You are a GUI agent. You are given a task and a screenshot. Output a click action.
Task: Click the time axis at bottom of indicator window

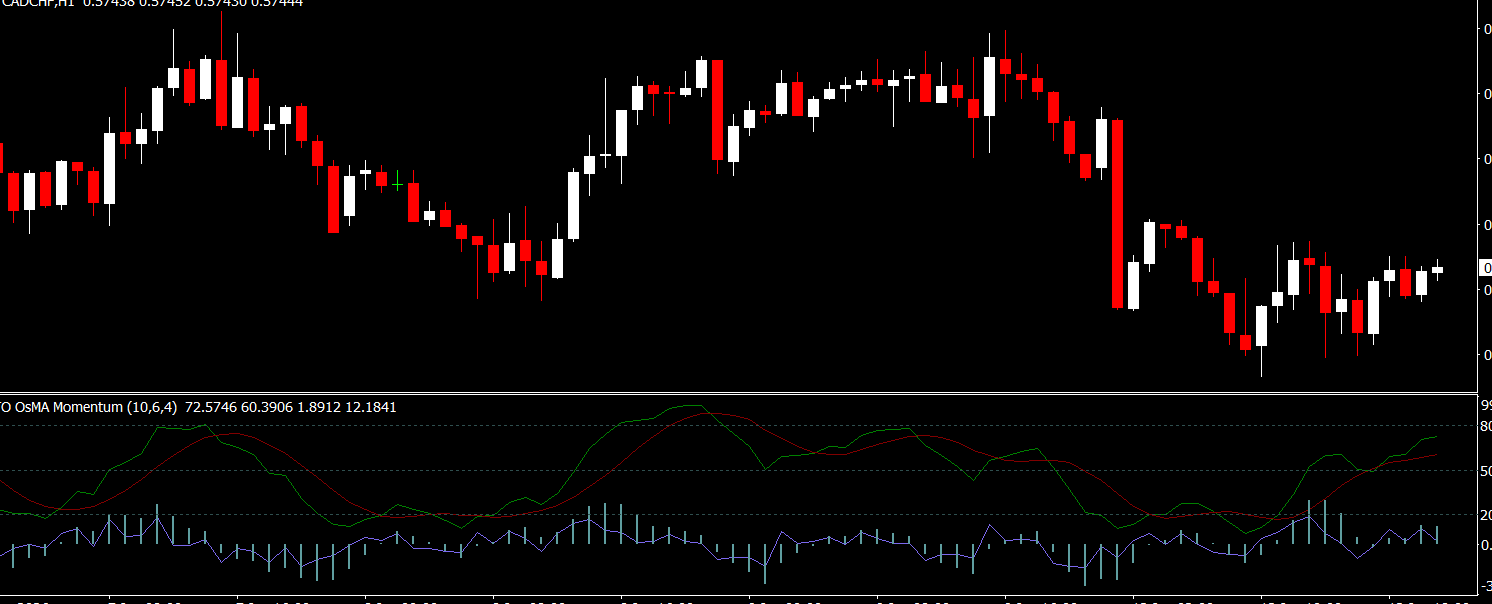pos(738,600)
